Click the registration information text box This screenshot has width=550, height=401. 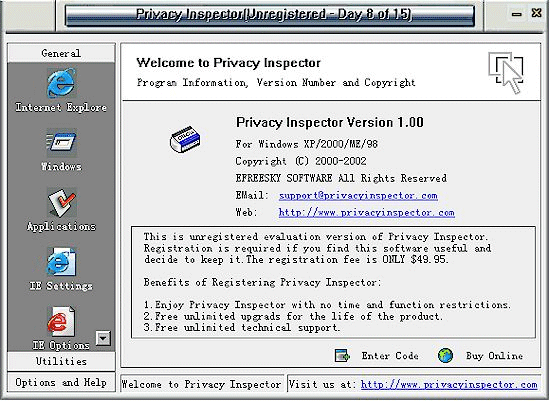333,282
